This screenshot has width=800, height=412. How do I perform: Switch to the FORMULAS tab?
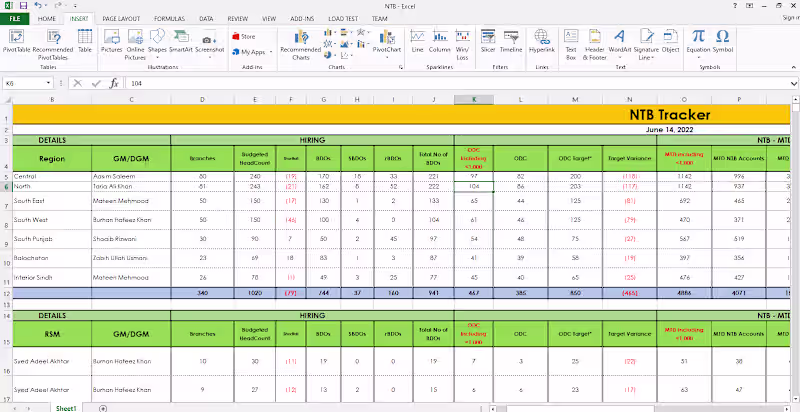169,18
